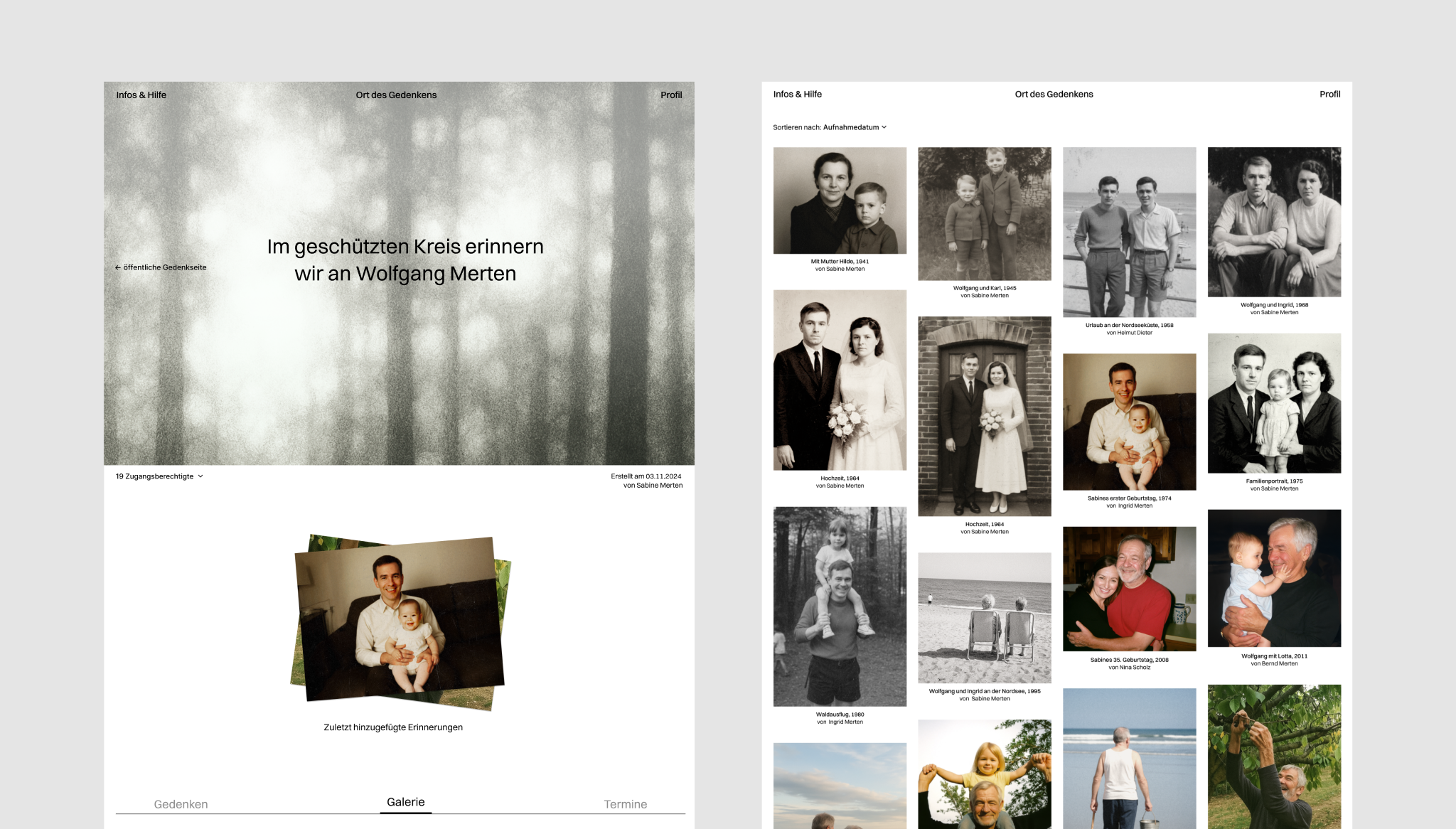Click Ort des Gedenkens on the gallery page
The image size is (1456, 829).
point(1053,94)
